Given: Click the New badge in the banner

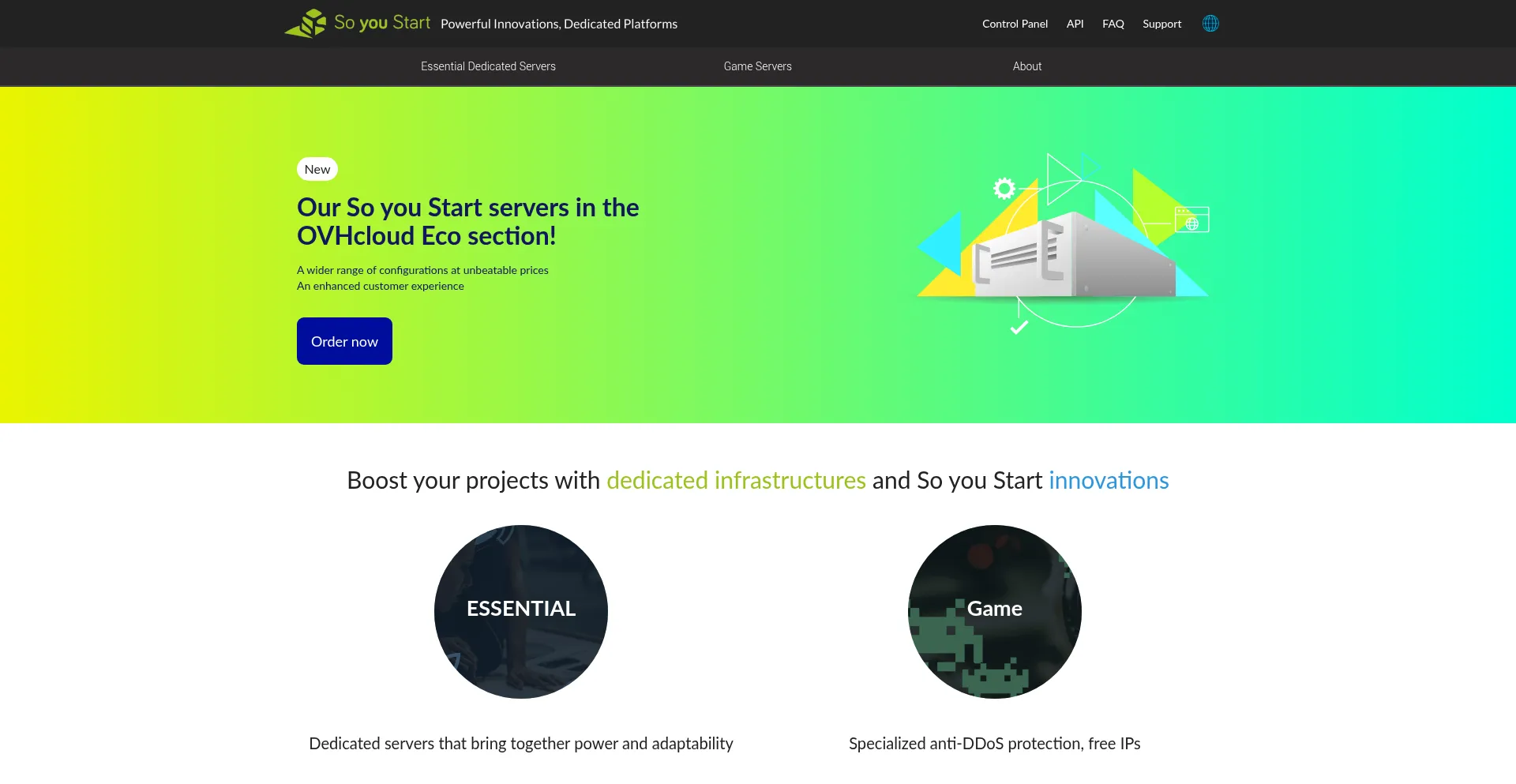Looking at the screenshot, I should tap(317, 169).
